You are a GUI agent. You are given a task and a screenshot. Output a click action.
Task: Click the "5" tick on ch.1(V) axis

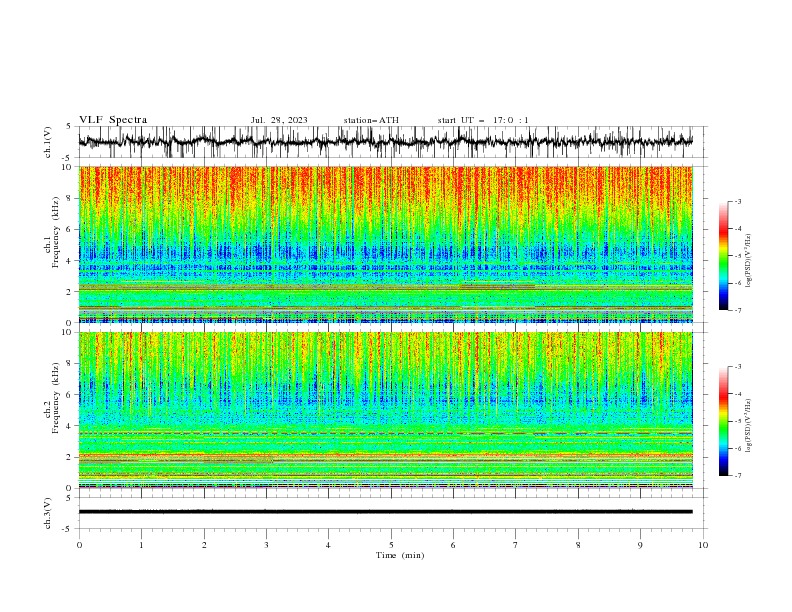click(x=69, y=127)
